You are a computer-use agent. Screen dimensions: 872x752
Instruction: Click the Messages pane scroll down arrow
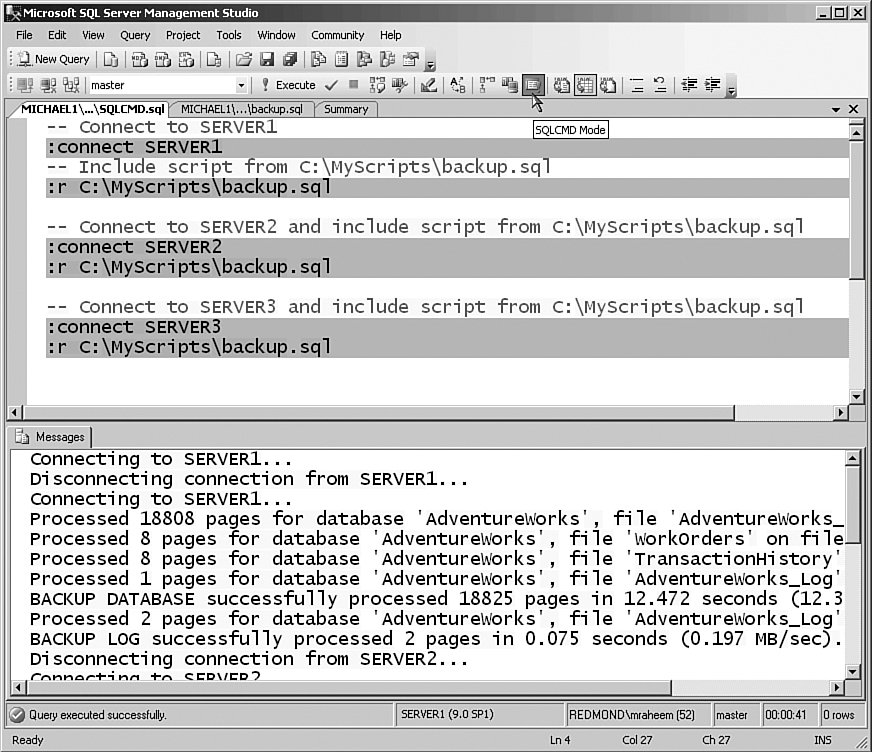[x=853, y=671]
